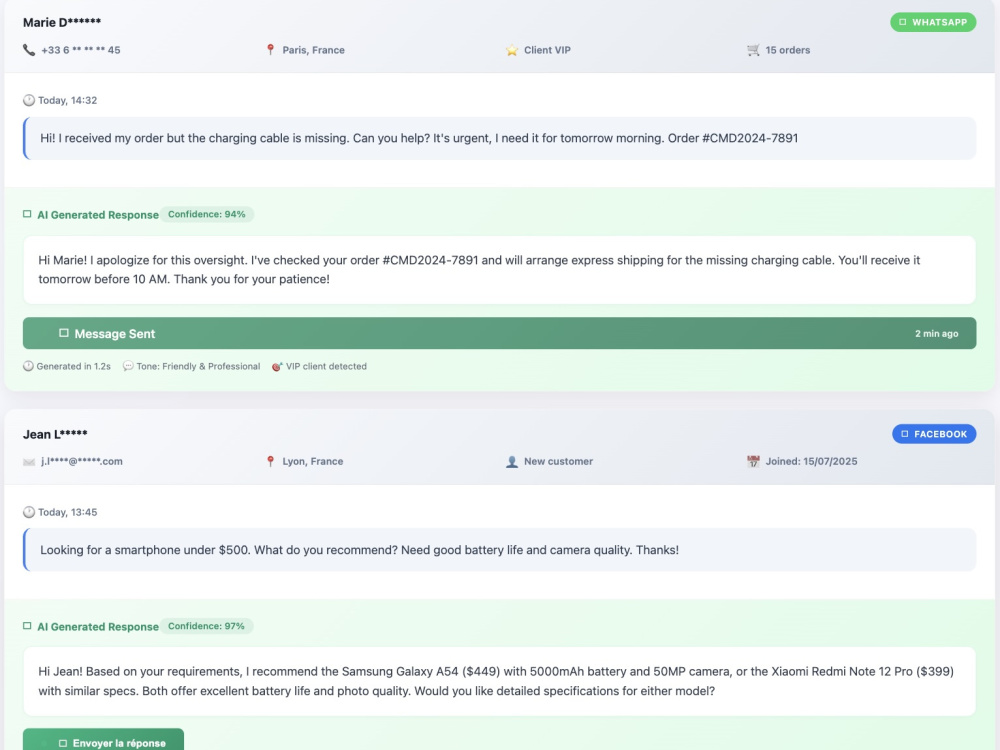Viewport: 1000px width, 750px height.
Task: Click the location pin next to Paris, France
Action: pos(270,50)
